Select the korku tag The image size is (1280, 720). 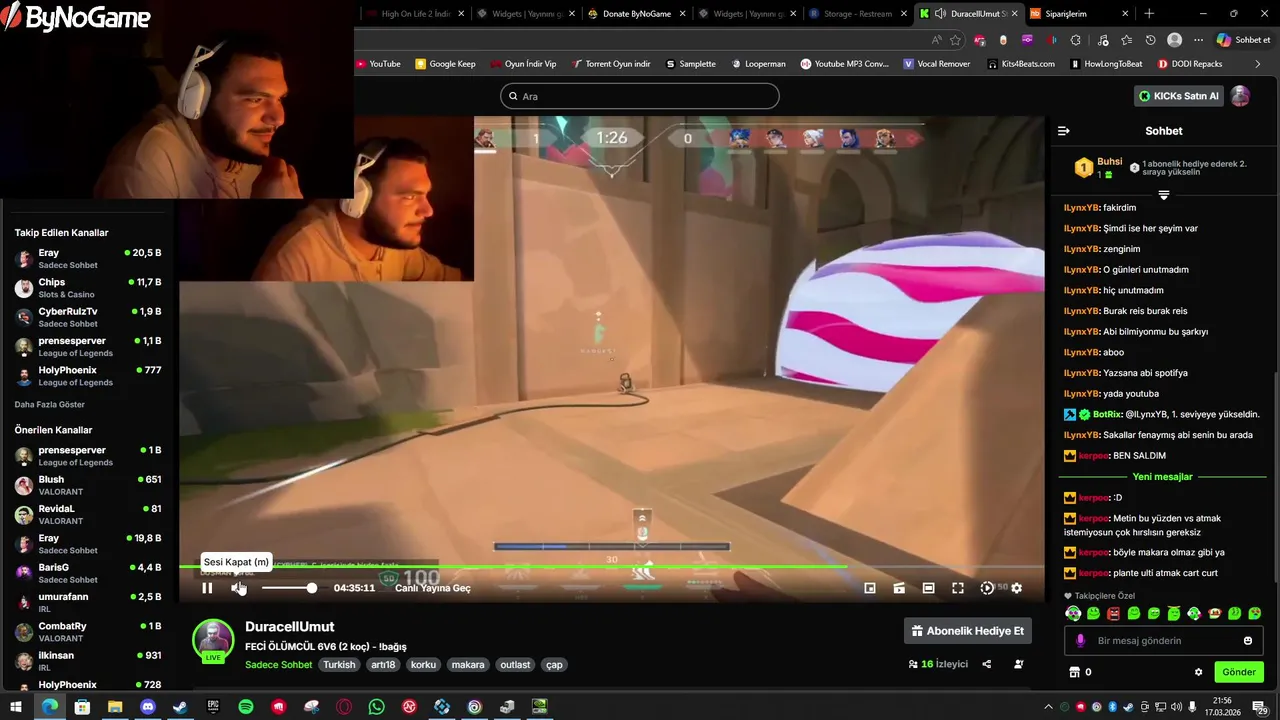click(x=423, y=664)
